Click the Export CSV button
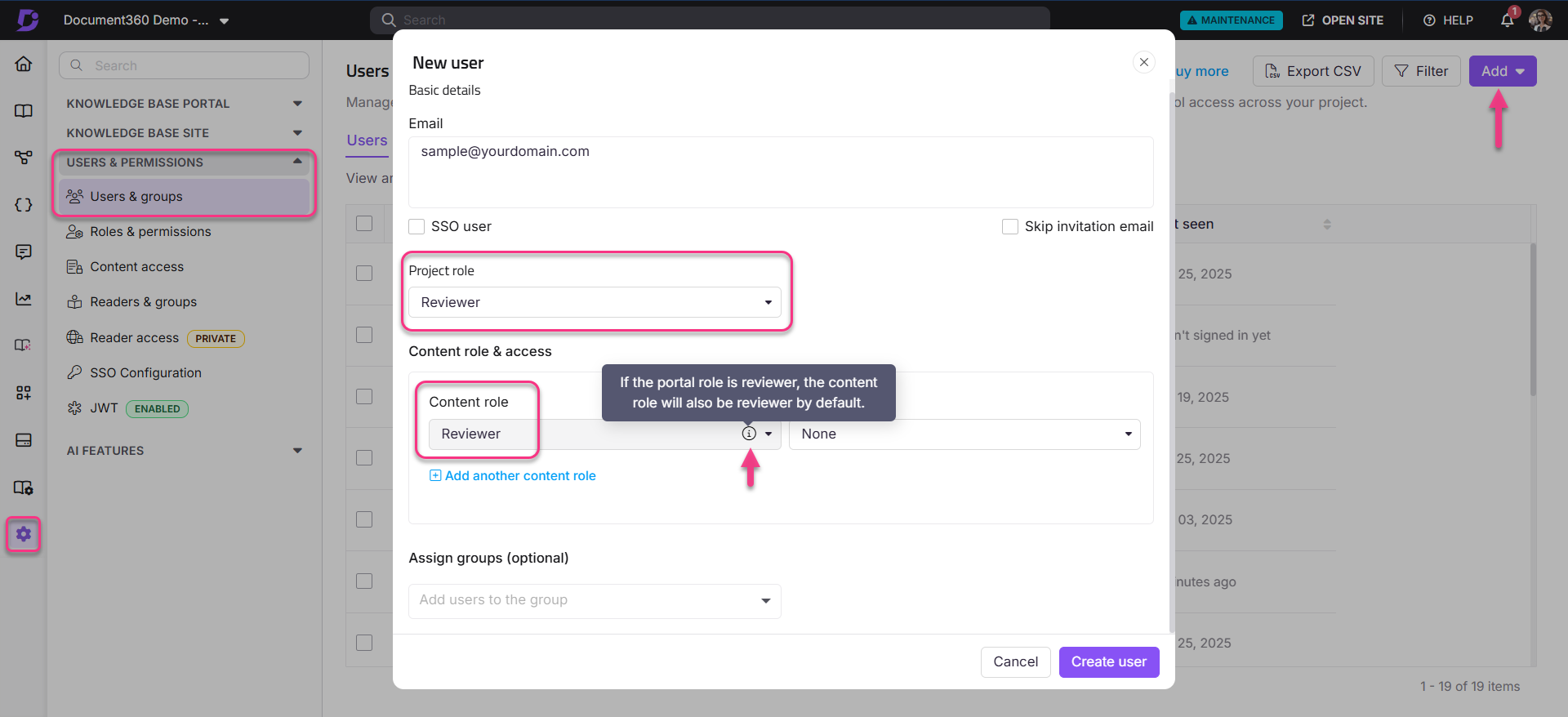 coord(1313,71)
